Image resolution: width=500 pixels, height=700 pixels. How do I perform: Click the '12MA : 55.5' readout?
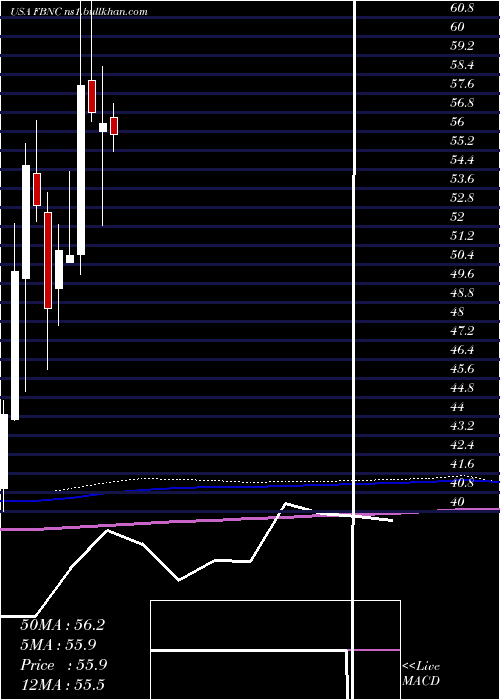point(62,684)
